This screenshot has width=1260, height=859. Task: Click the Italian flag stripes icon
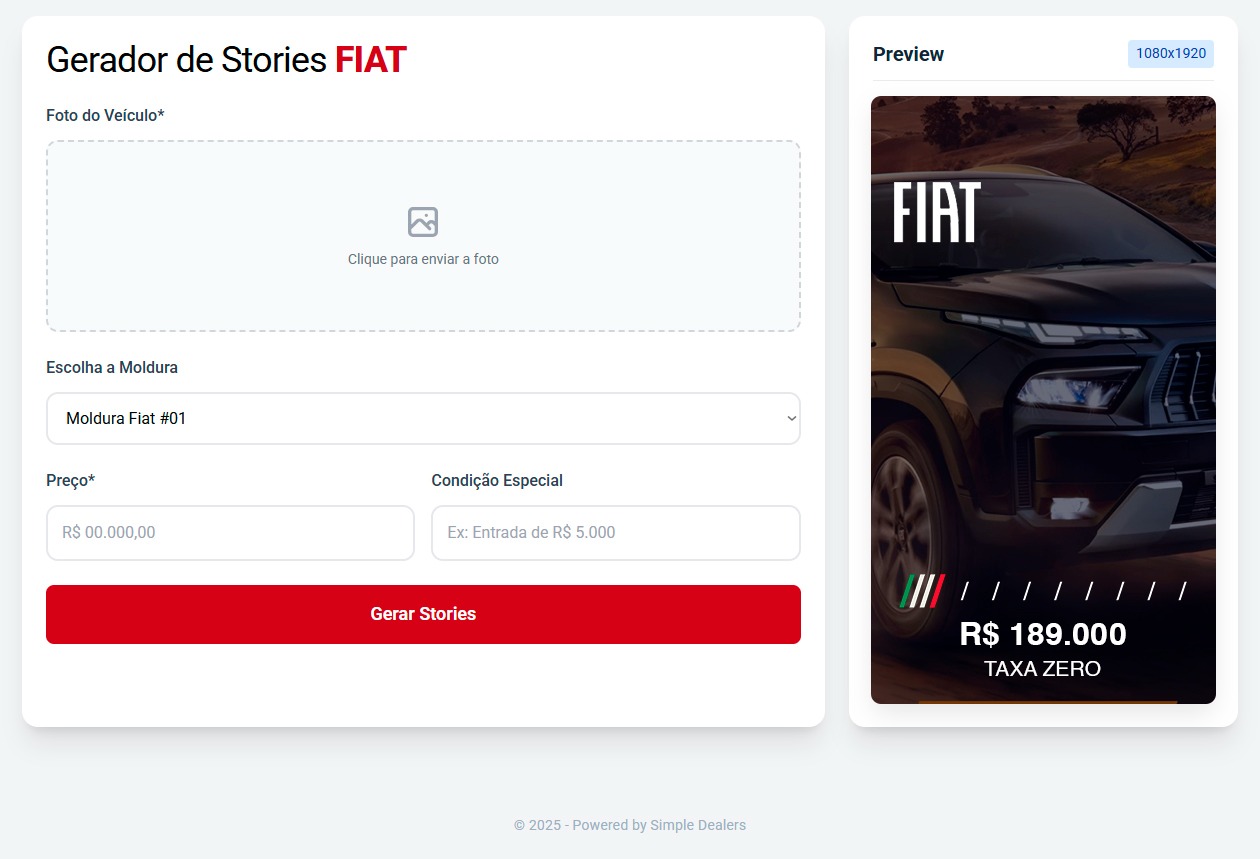[x=922, y=591]
